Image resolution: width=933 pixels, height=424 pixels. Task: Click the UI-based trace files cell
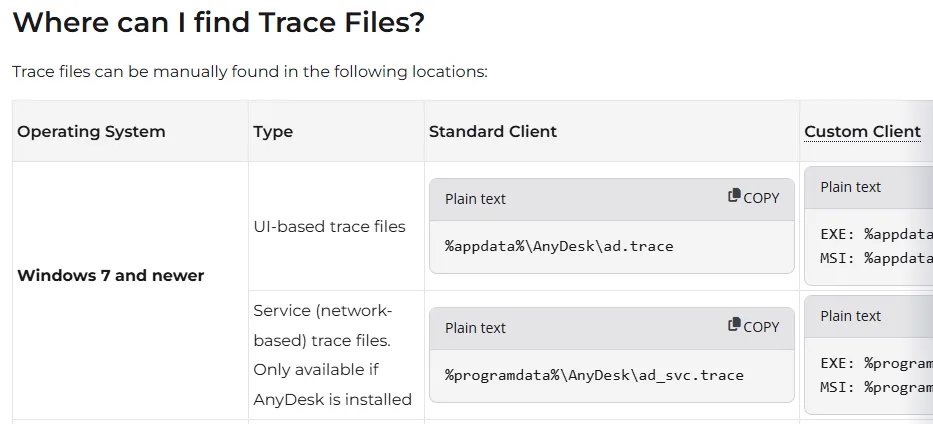click(x=329, y=226)
